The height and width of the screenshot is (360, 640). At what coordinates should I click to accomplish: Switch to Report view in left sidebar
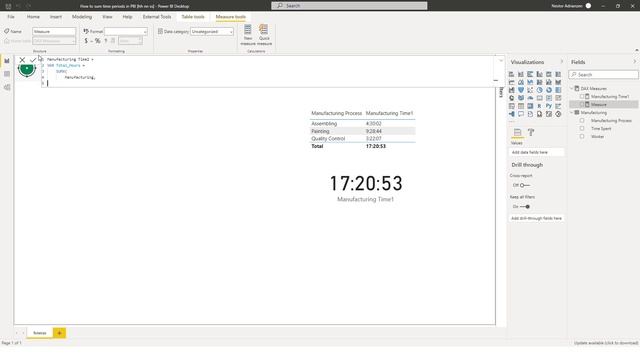tap(7, 61)
